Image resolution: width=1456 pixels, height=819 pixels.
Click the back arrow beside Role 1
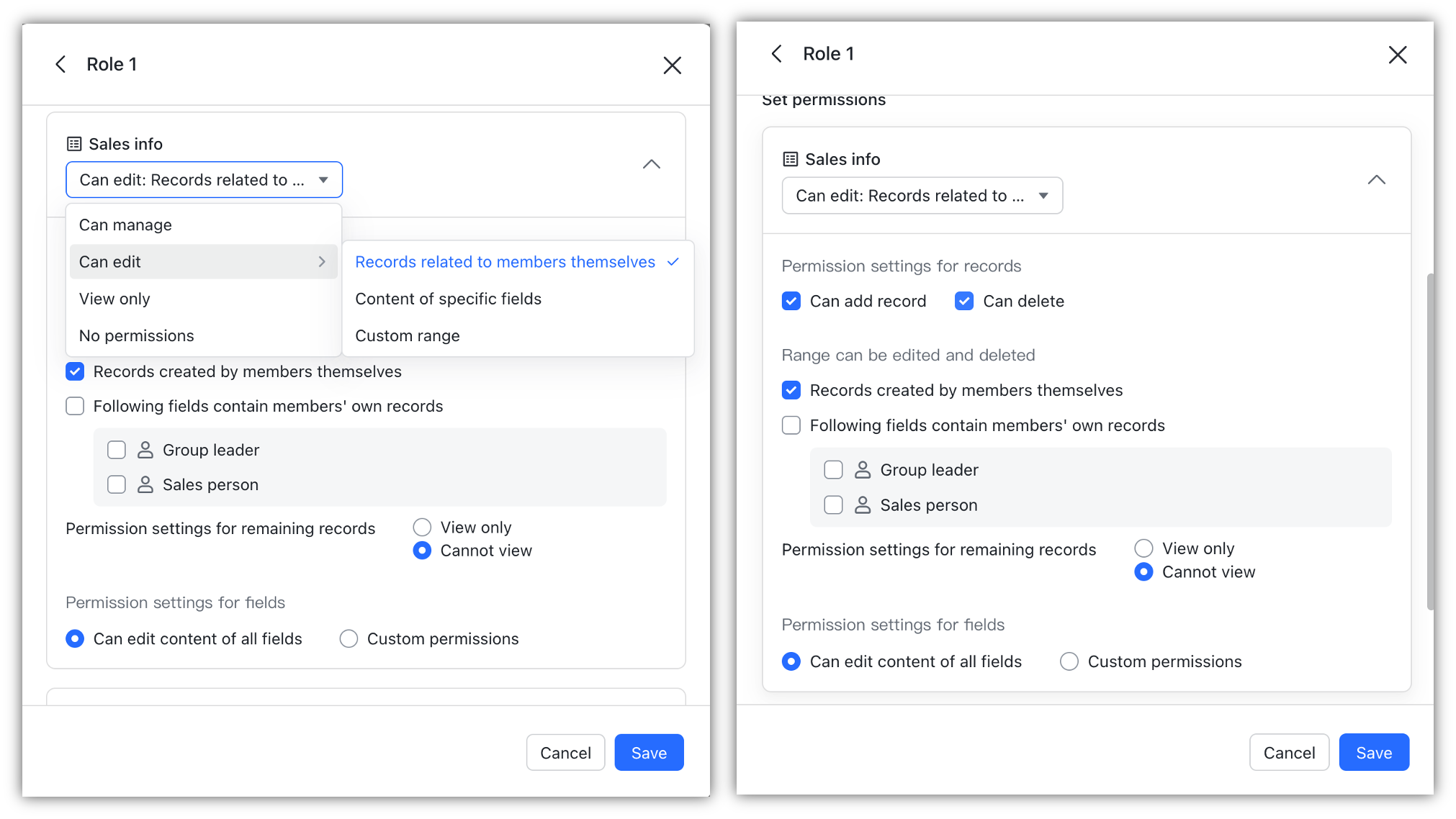(61, 64)
